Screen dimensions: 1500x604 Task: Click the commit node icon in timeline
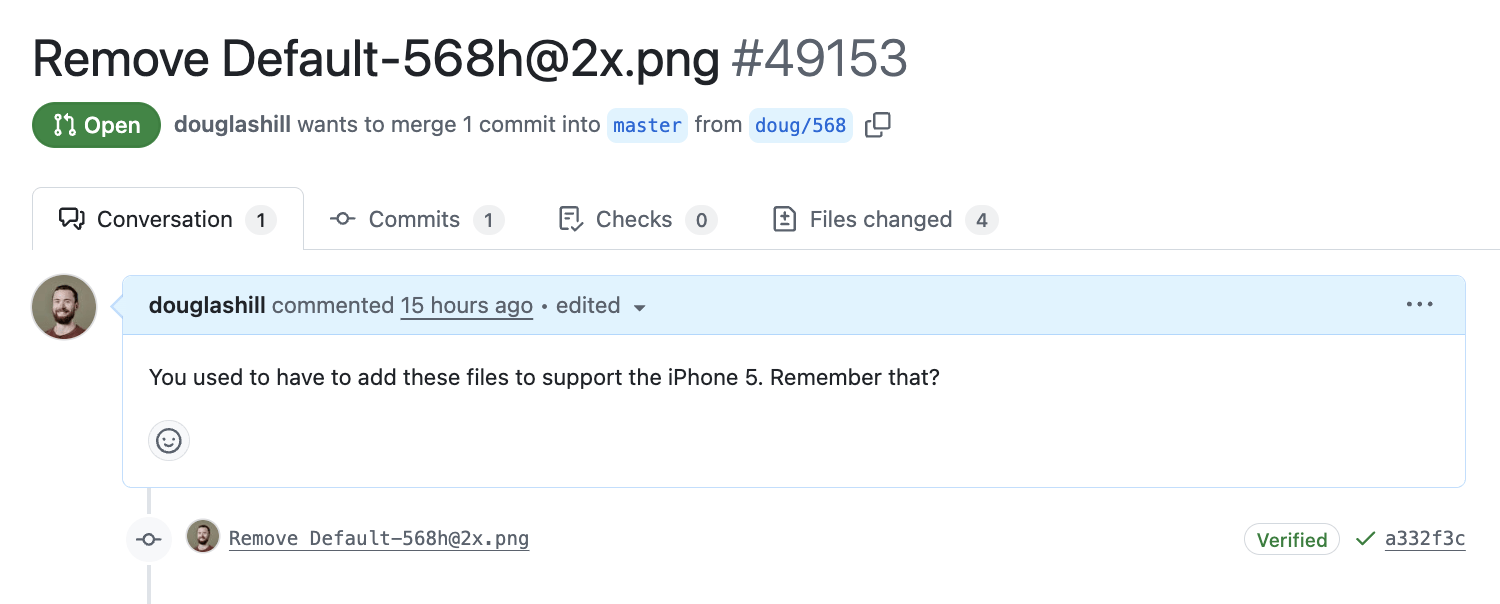pos(149,539)
